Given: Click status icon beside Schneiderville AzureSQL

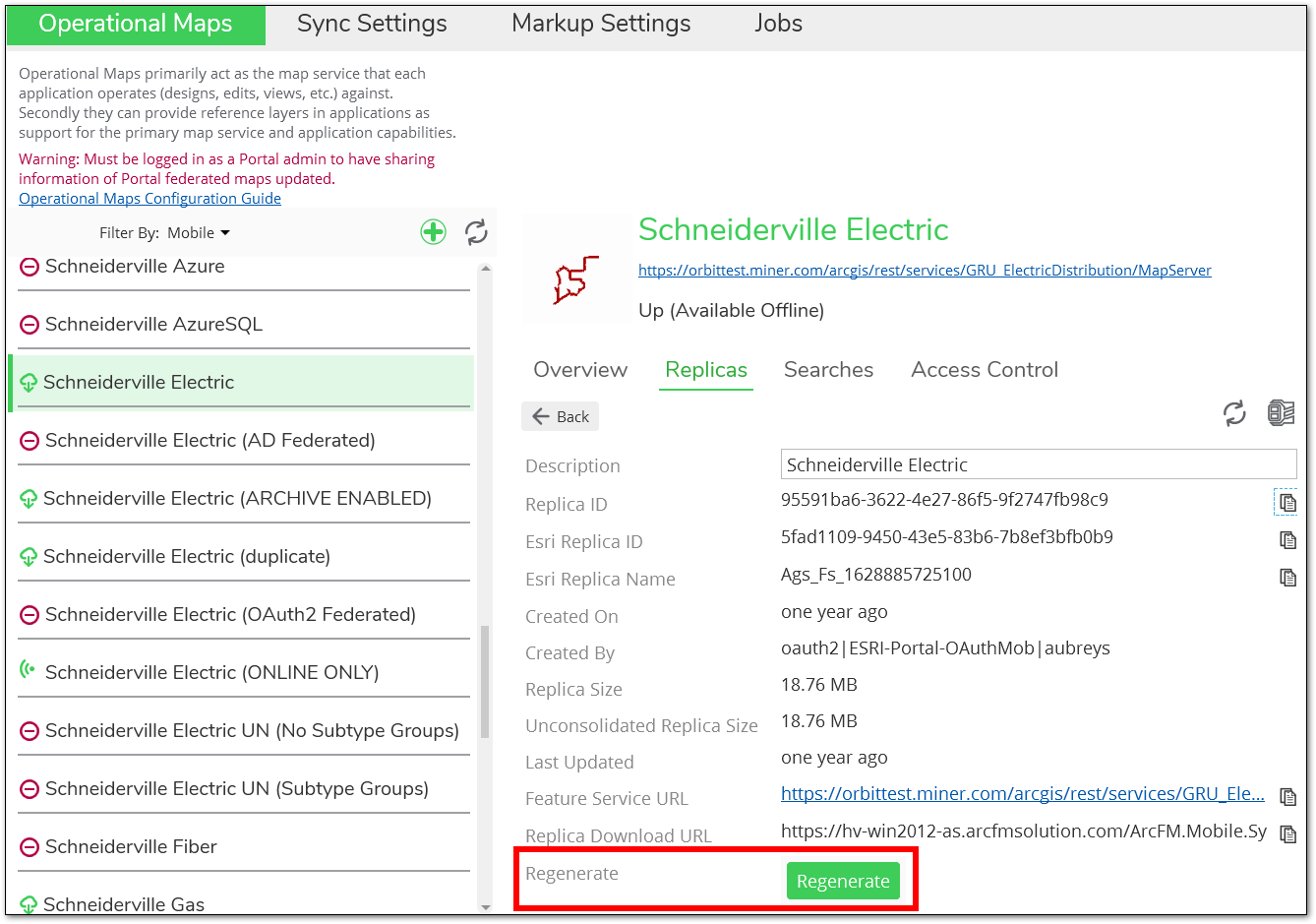Looking at the screenshot, I should pos(30,325).
